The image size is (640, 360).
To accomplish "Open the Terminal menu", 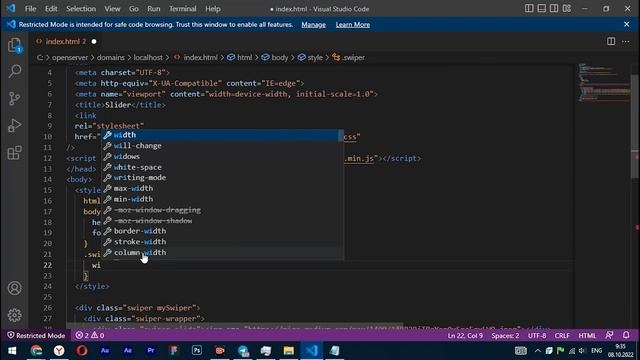I will tap(182, 9).
